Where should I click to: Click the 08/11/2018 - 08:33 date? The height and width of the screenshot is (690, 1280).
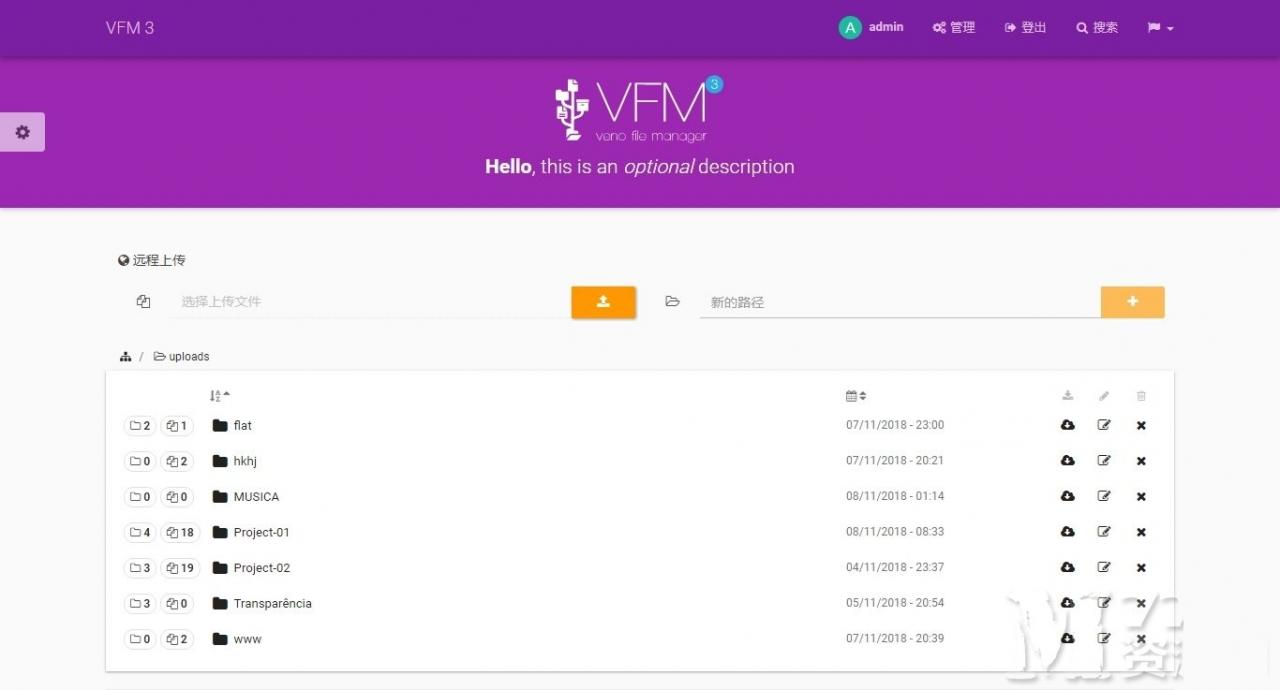895,532
